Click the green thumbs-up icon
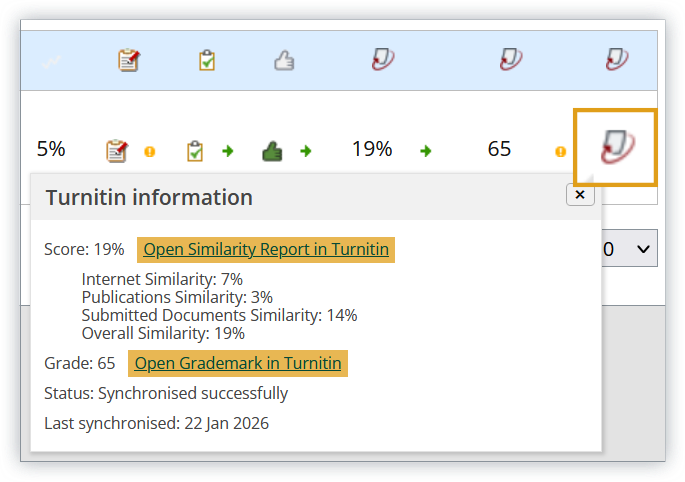The width and height of the screenshot is (685, 482). pyautogui.click(x=272, y=152)
